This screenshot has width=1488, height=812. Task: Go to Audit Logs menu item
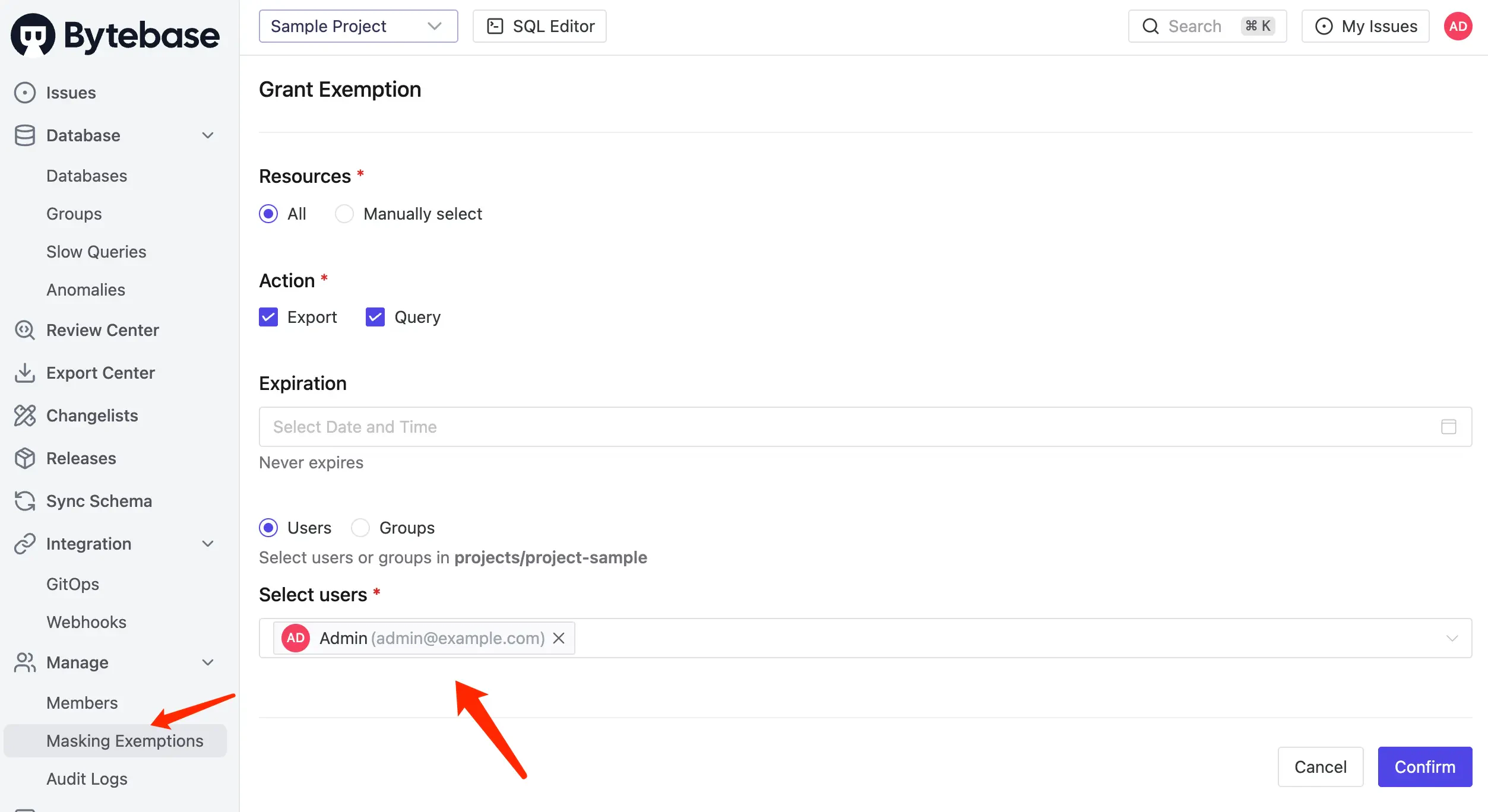pos(87,779)
